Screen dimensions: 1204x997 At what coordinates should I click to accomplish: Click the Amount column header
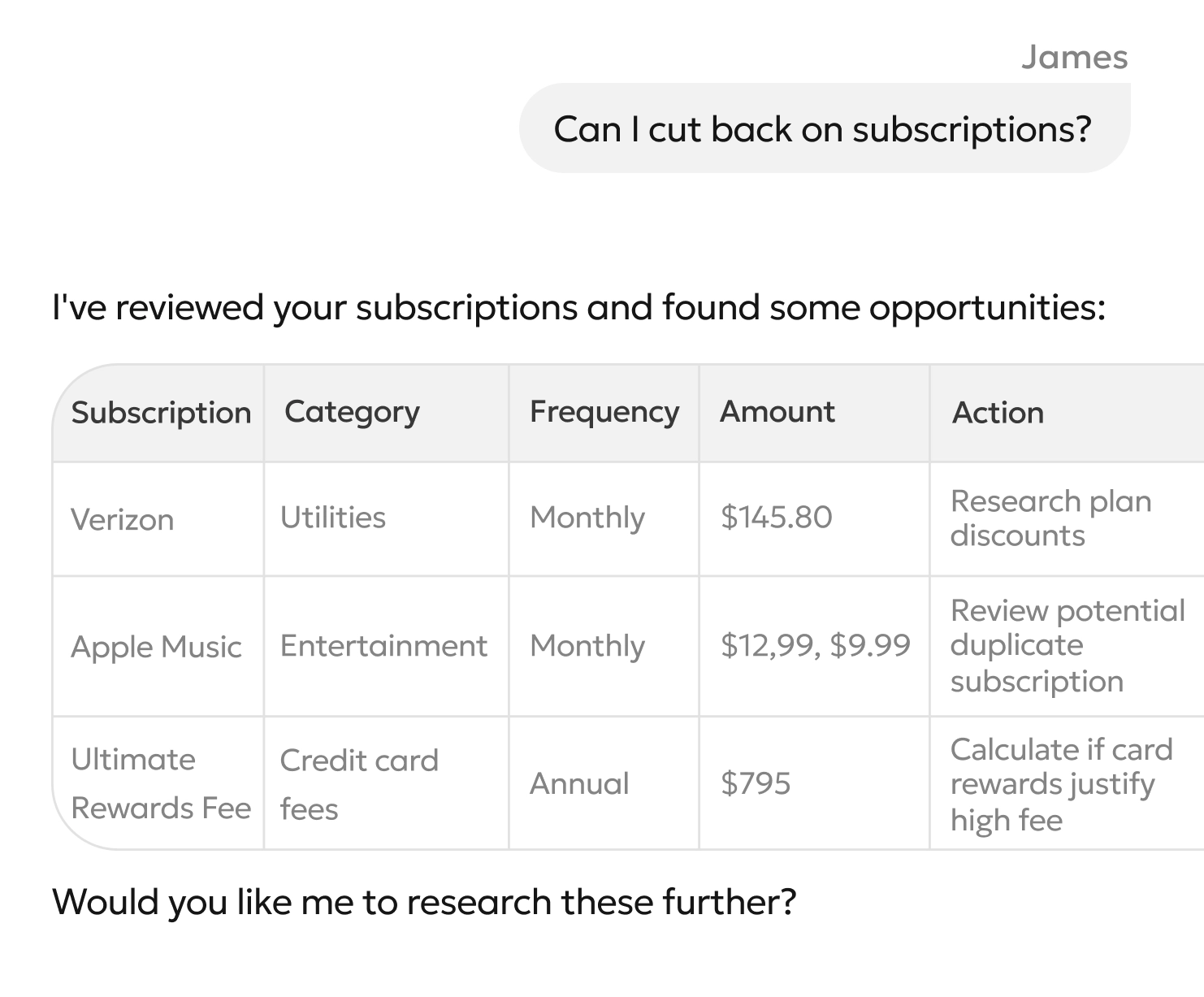[x=777, y=412]
